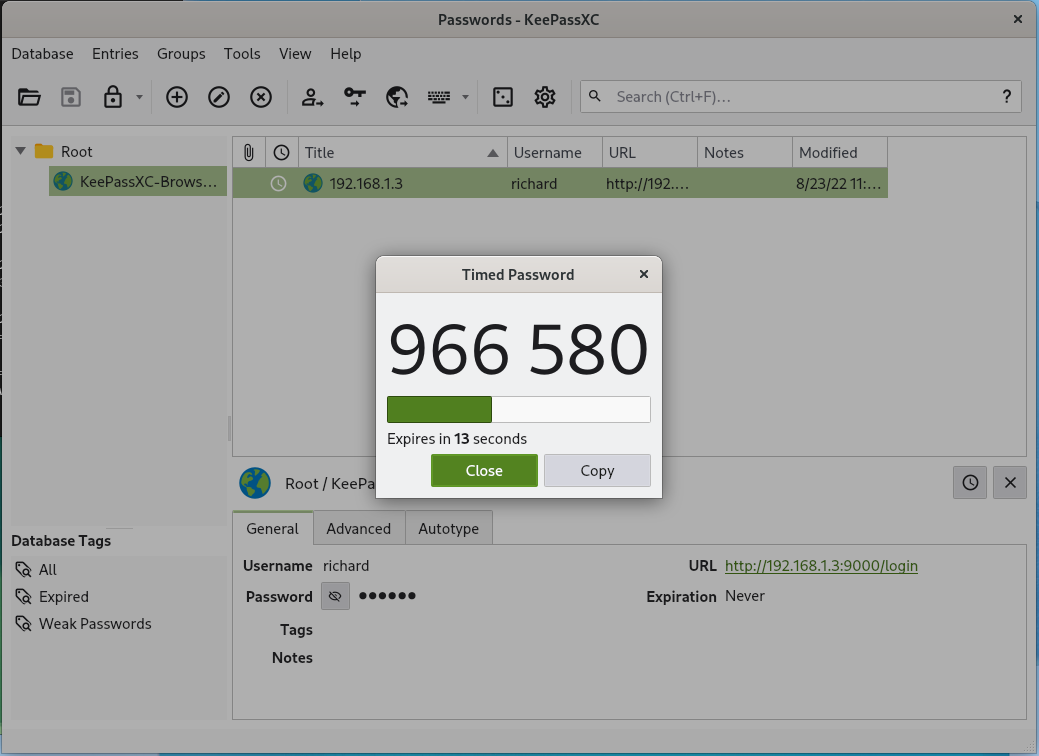Copy the timed password
The image size is (1039, 756).
[597, 470]
